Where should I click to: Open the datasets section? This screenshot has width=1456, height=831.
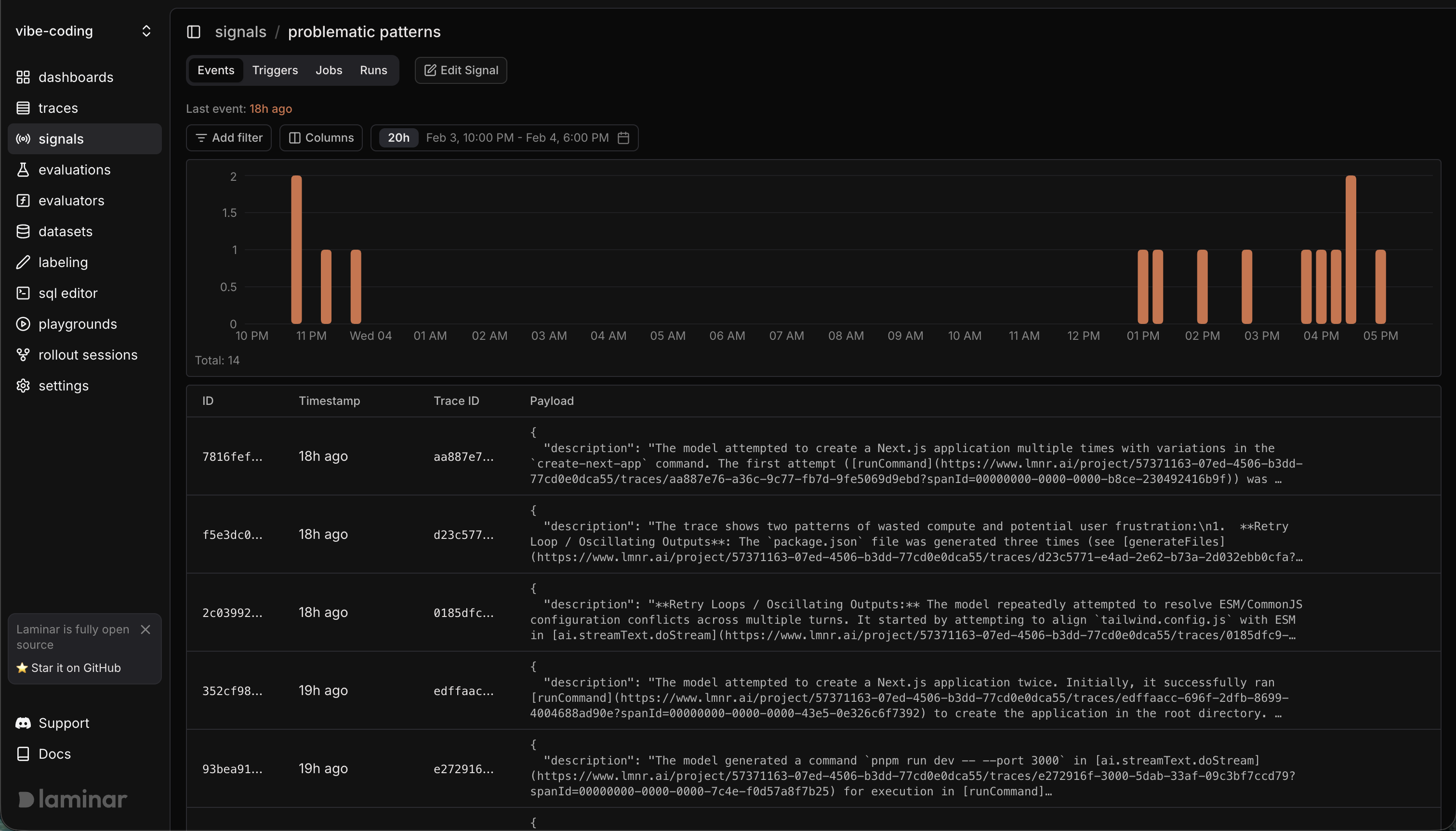[x=66, y=231]
